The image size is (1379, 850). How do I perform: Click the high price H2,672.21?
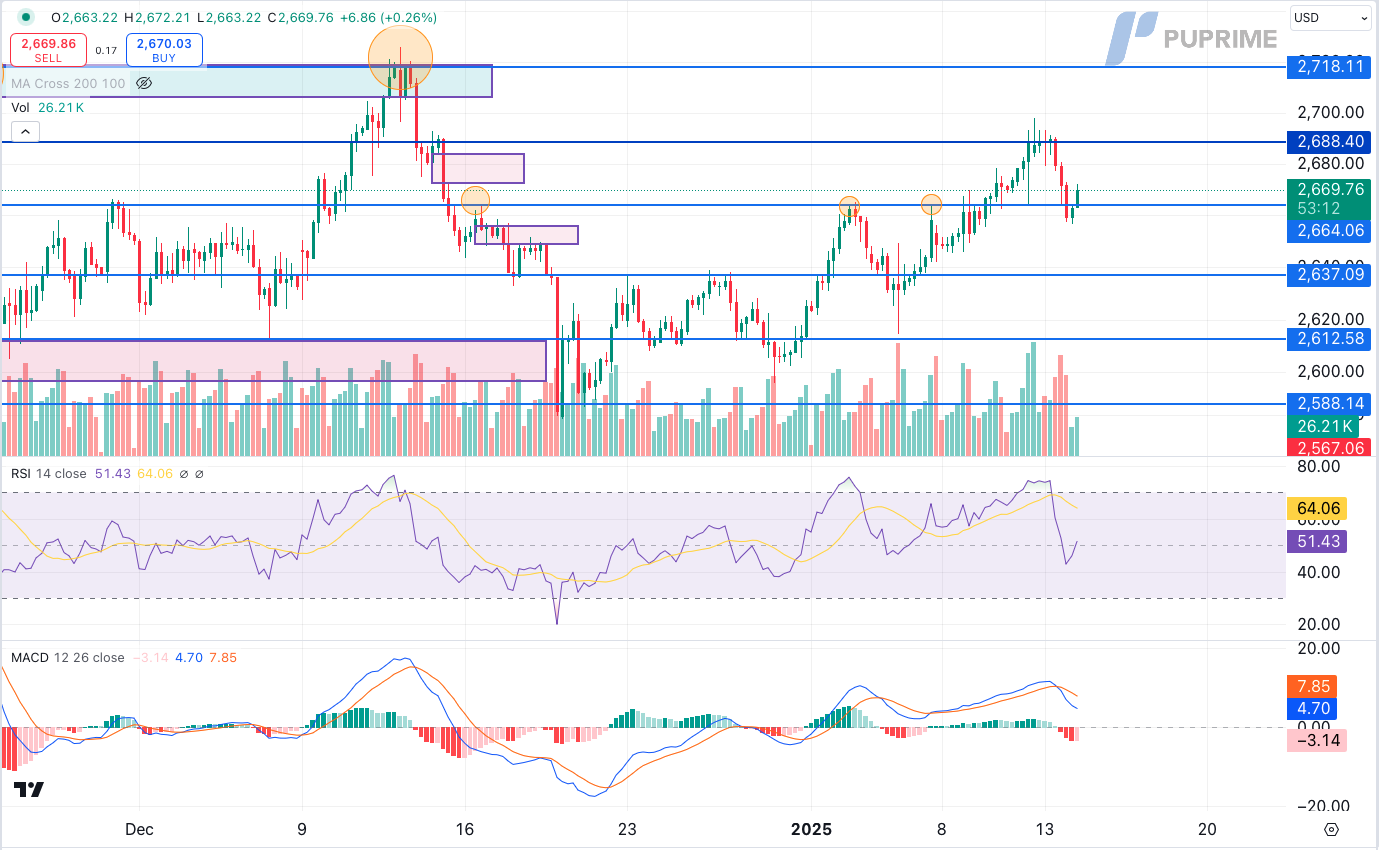click(158, 17)
